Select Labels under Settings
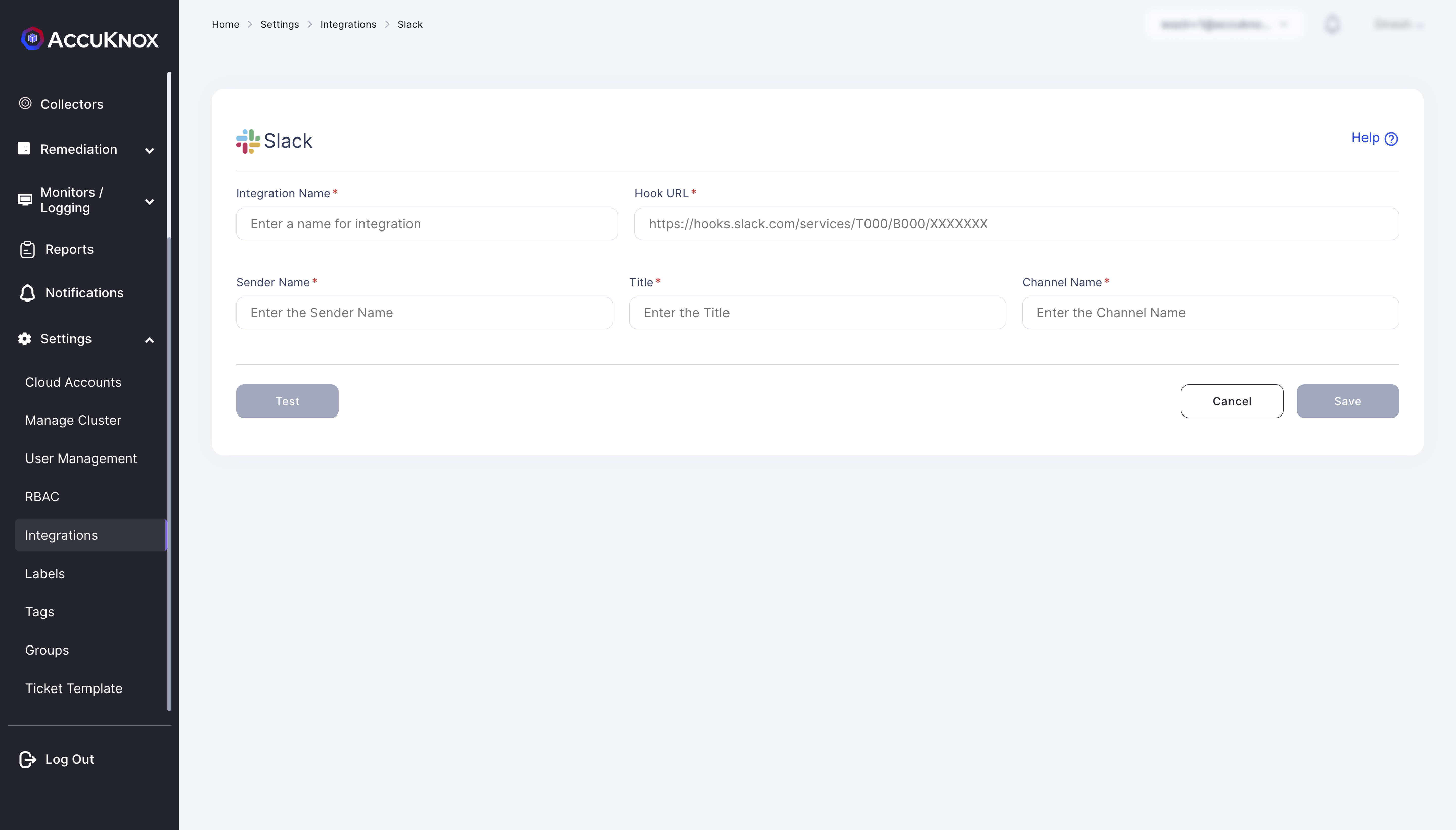The image size is (1456, 830). 44,573
